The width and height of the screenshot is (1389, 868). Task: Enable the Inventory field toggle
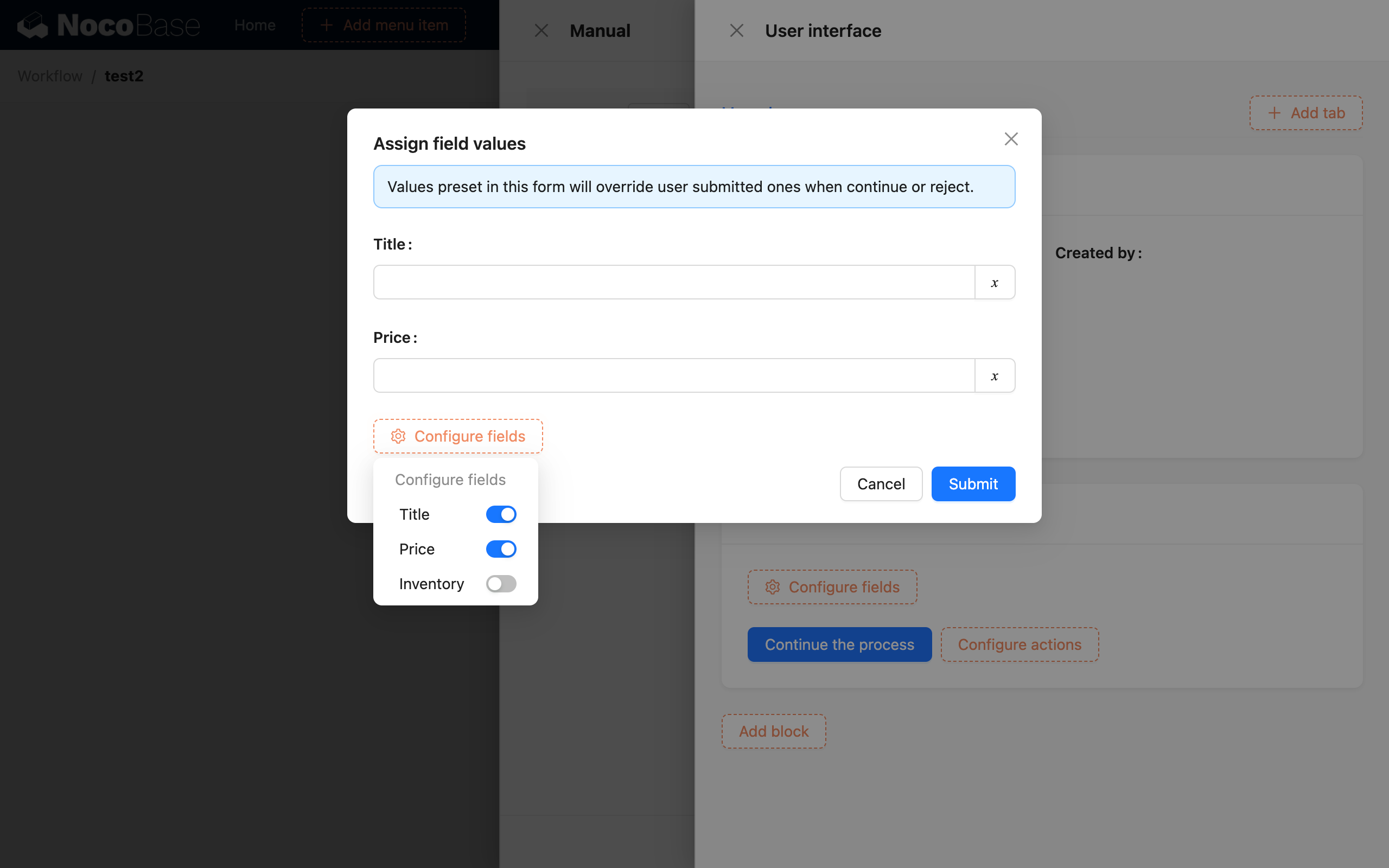(x=500, y=584)
